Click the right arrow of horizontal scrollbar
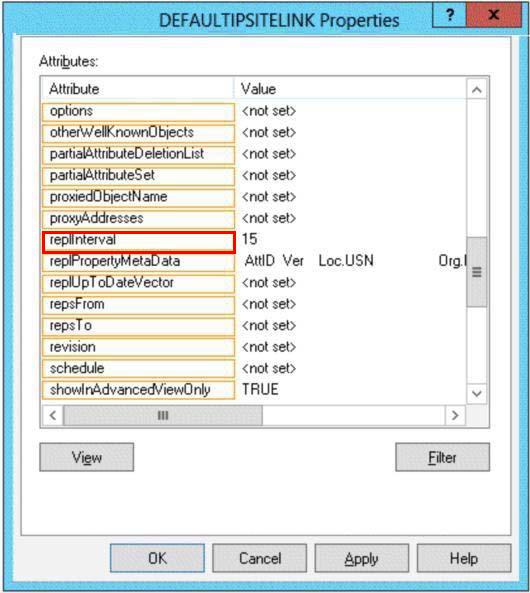Screen dimensions: 530x593 point(455,415)
